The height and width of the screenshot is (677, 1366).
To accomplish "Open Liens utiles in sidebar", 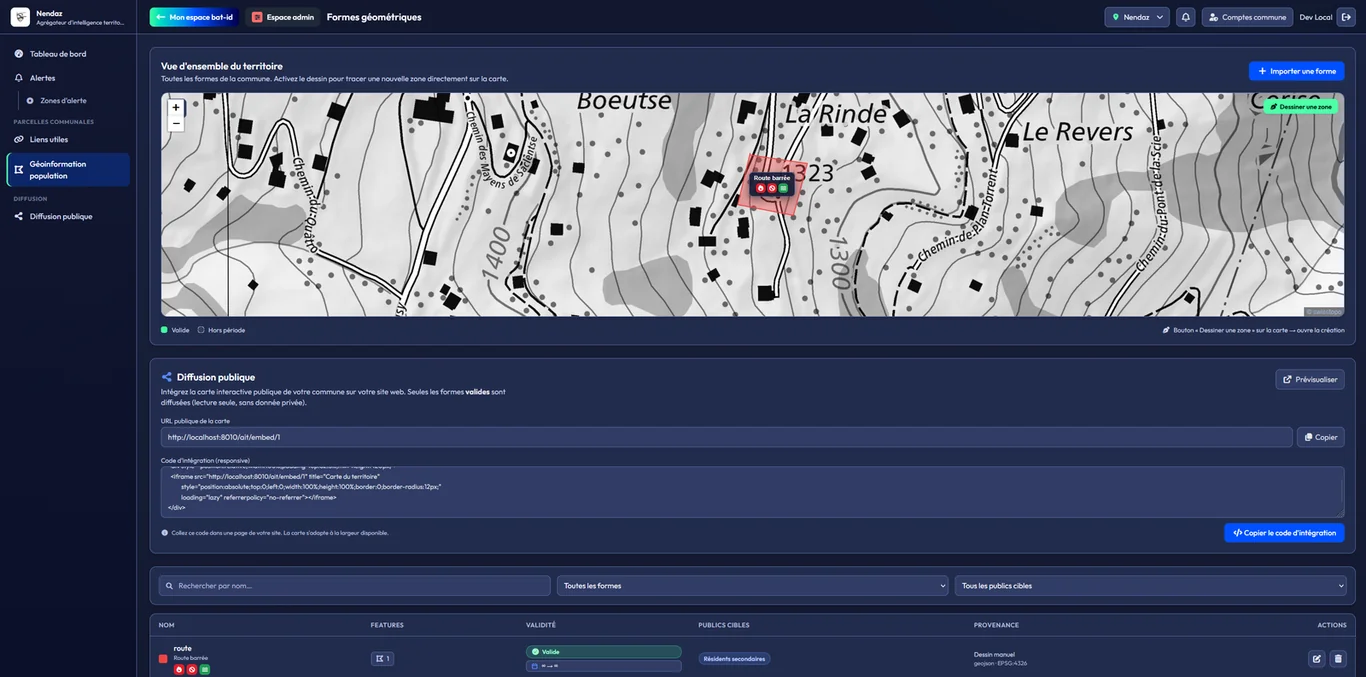I will pyautogui.click(x=68, y=139).
